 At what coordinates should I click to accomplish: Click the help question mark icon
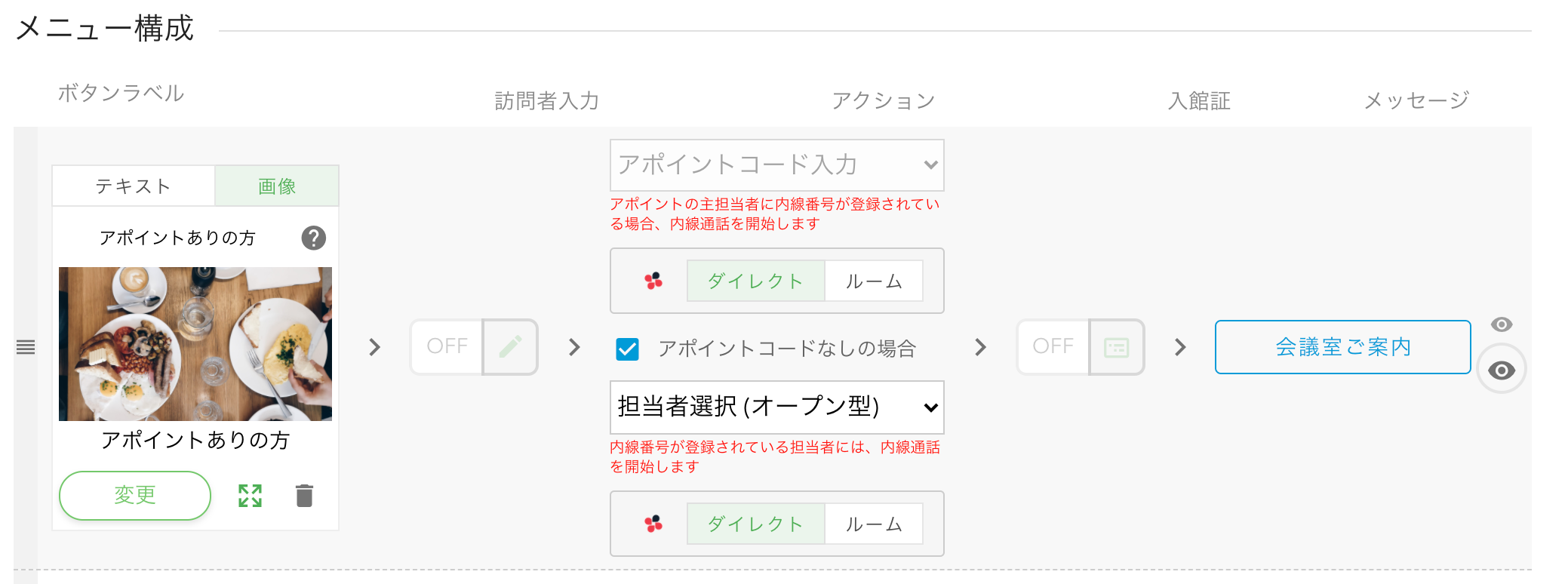pyautogui.click(x=314, y=238)
